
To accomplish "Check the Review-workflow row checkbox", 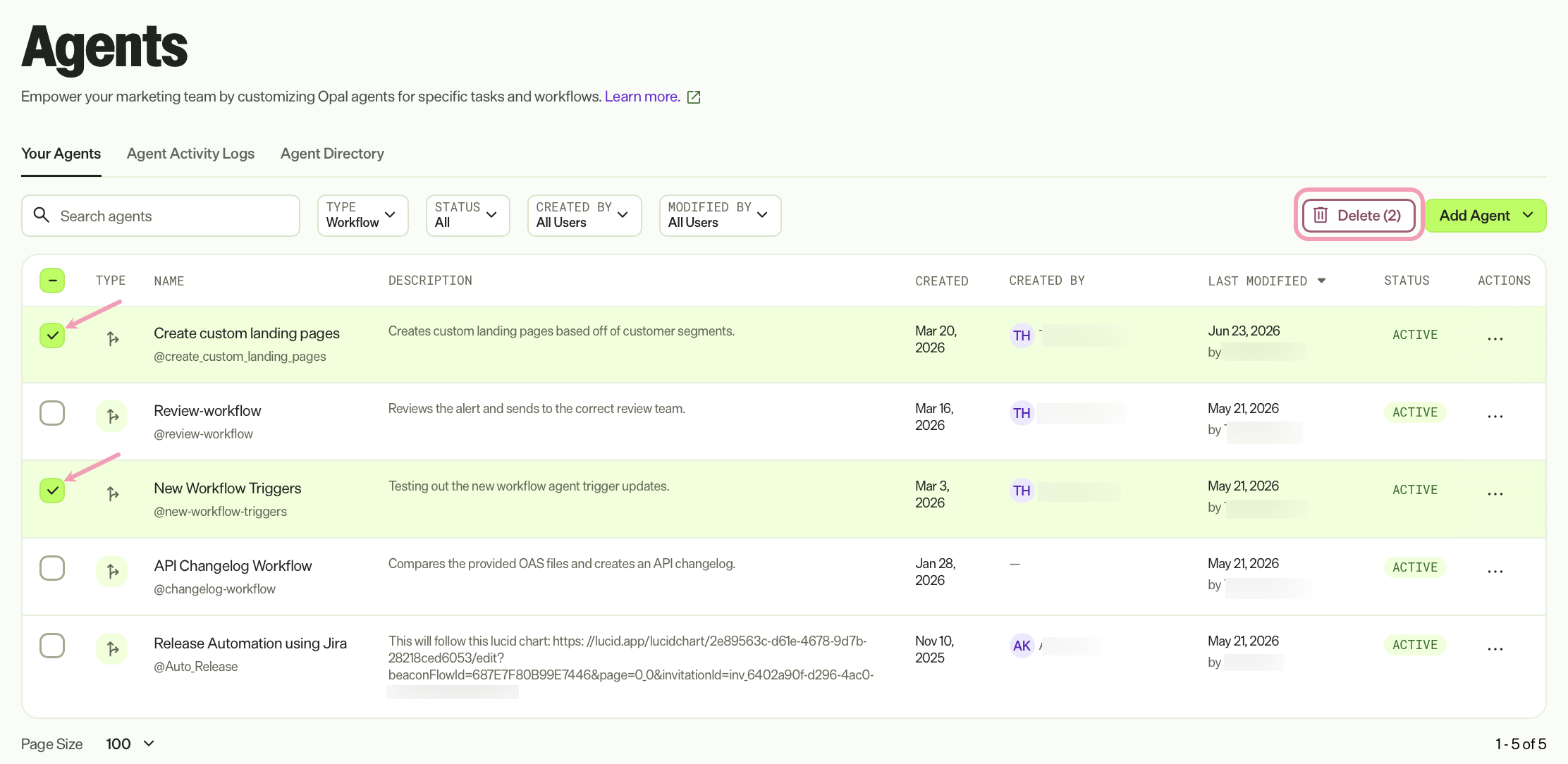I will [52, 413].
